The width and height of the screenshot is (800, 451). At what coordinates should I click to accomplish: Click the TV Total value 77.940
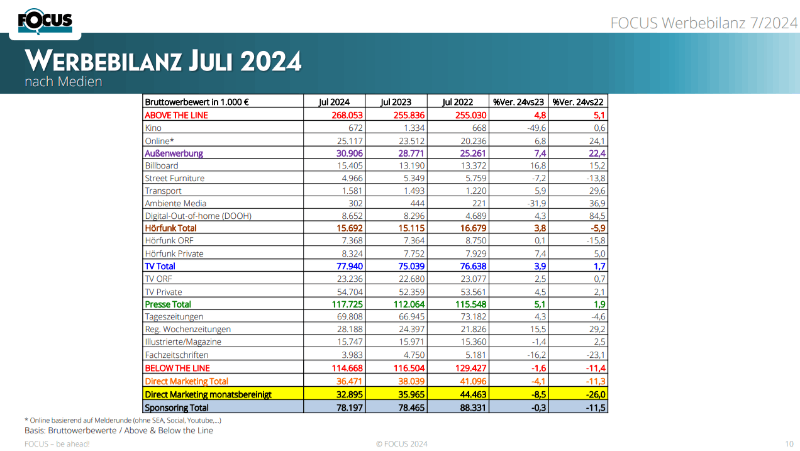click(x=349, y=266)
